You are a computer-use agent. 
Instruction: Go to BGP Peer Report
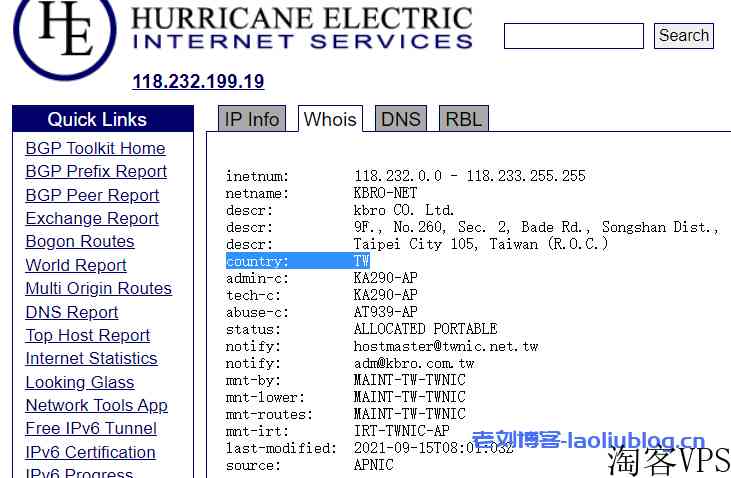click(x=92, y=195)
